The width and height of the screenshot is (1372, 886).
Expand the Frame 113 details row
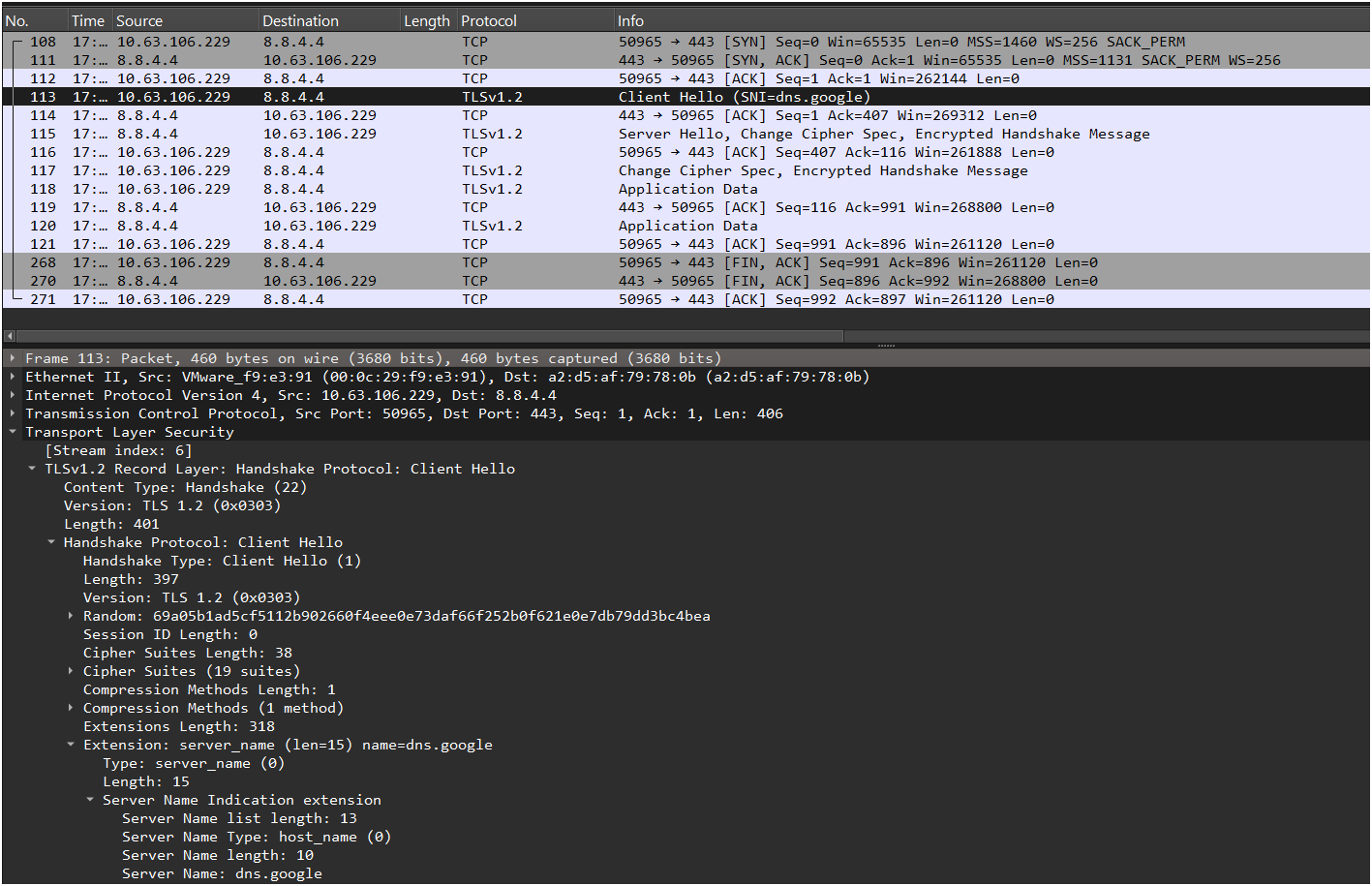[12, 358]
